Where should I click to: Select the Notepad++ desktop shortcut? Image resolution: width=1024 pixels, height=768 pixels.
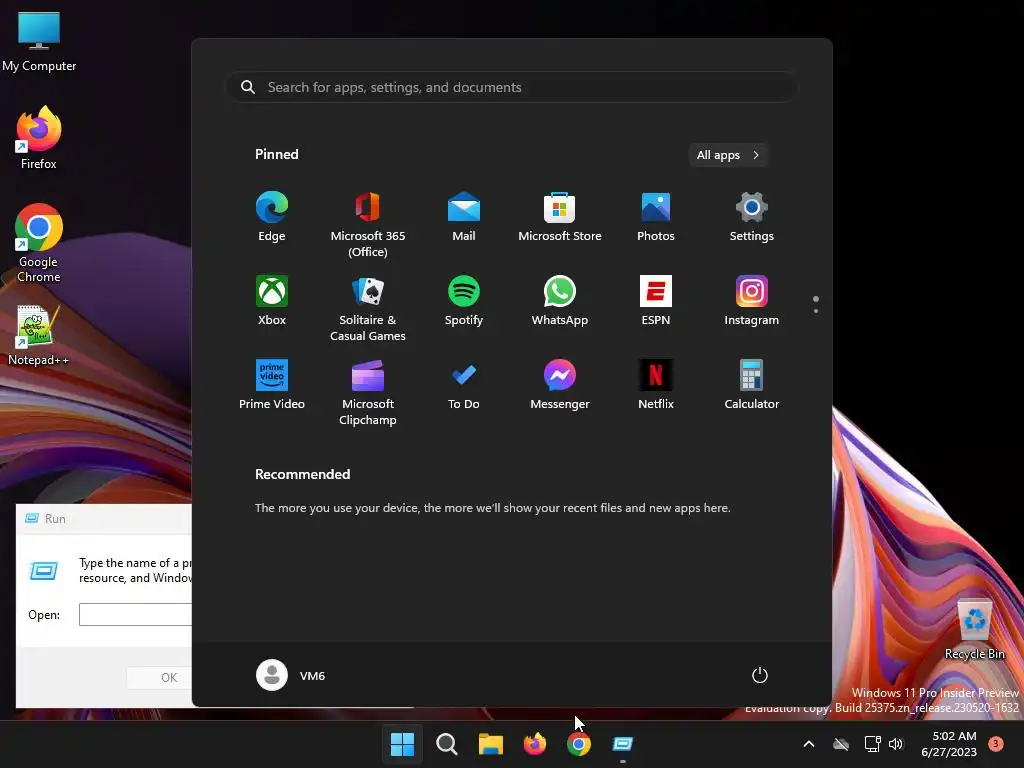pyautogui.click(x=39, y=336)
